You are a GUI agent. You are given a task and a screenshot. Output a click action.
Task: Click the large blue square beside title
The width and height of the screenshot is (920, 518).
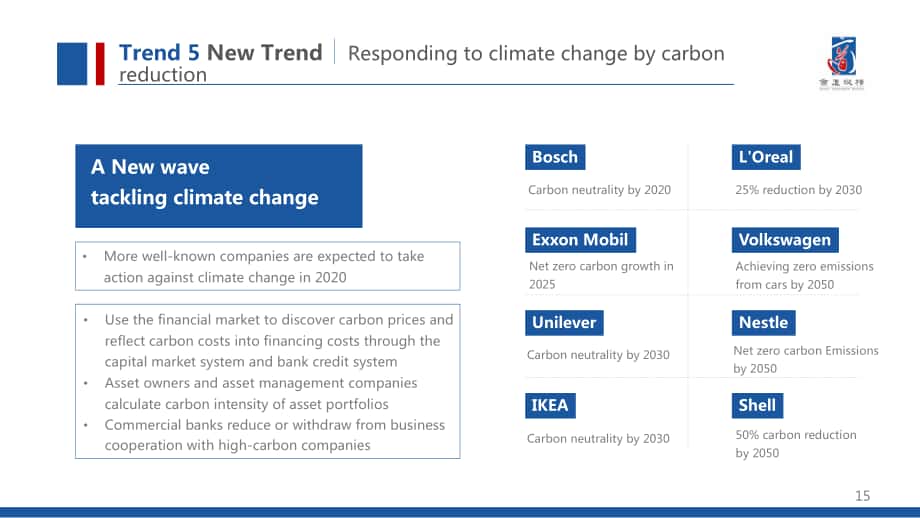pos(72,64)
